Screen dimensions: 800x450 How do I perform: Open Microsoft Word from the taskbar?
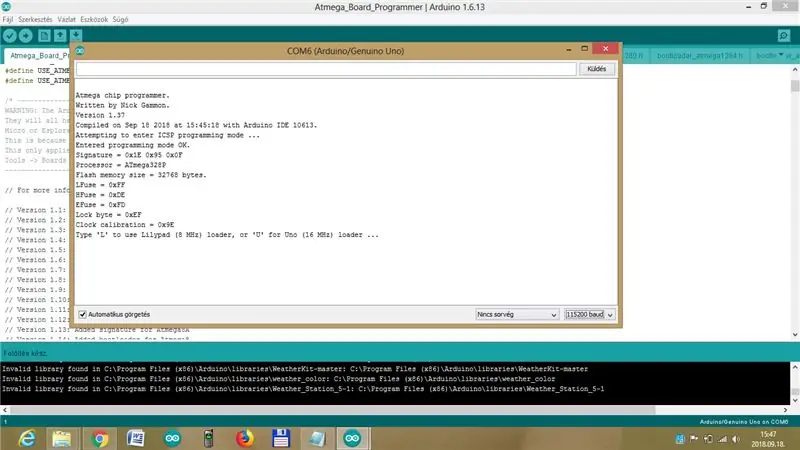[136, 438]
